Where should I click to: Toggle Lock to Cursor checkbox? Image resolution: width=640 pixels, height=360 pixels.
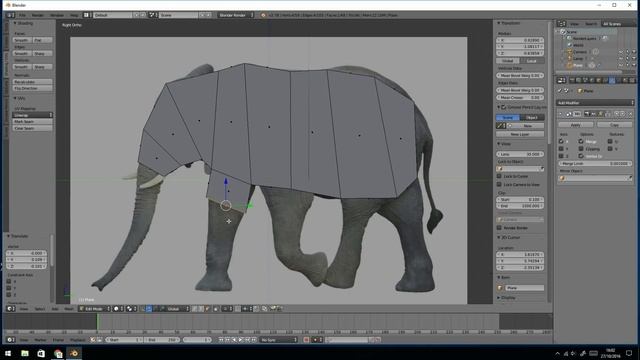(499, 176)
